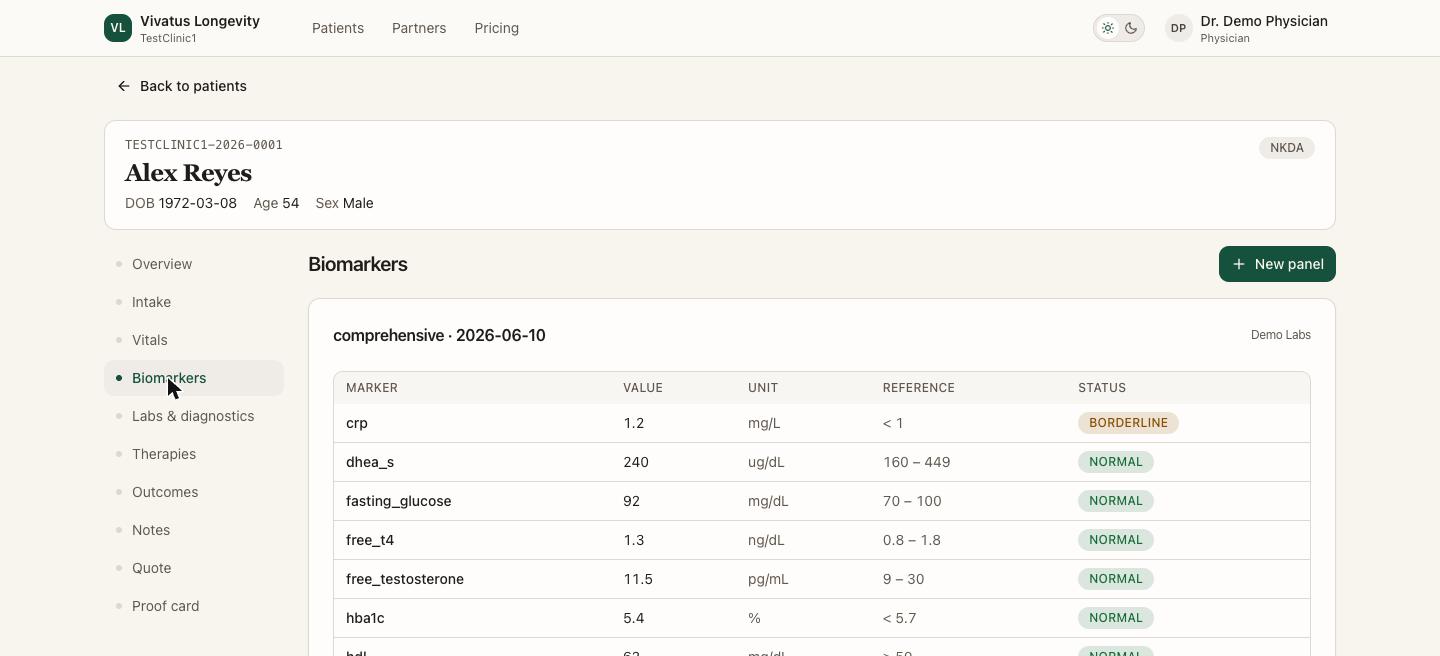Click the dhea_s value 240
The image size is (1440, 656).
click(x=636, y=462)
